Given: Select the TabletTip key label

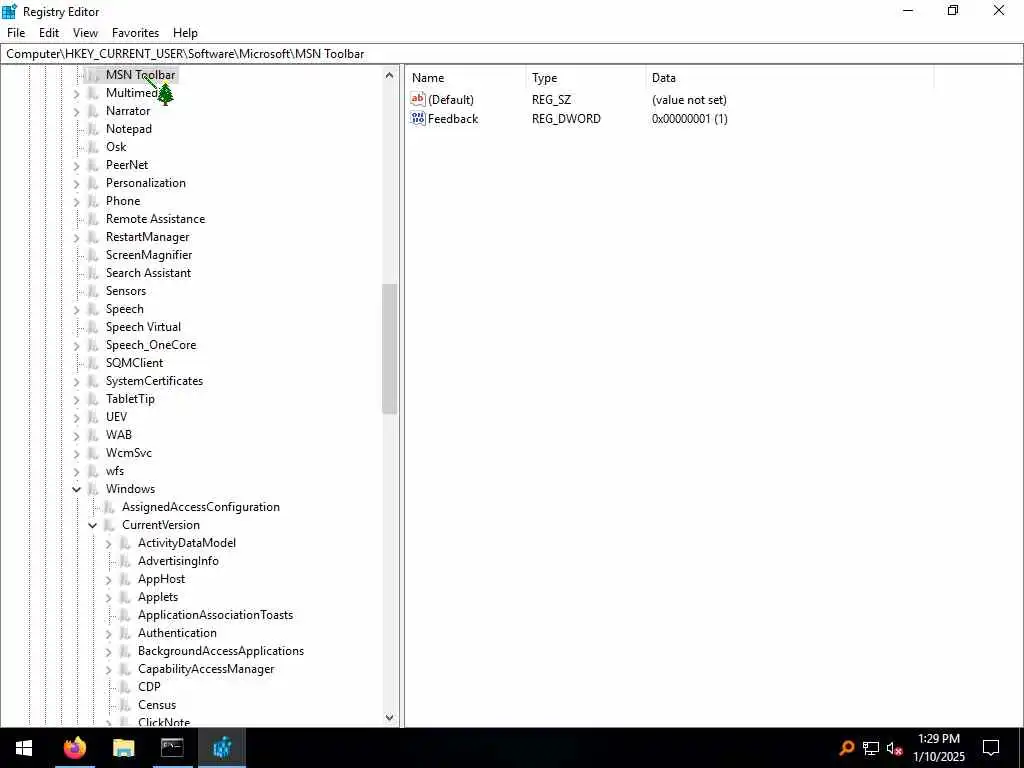Looking at the screenshot, I should (130, 399).
